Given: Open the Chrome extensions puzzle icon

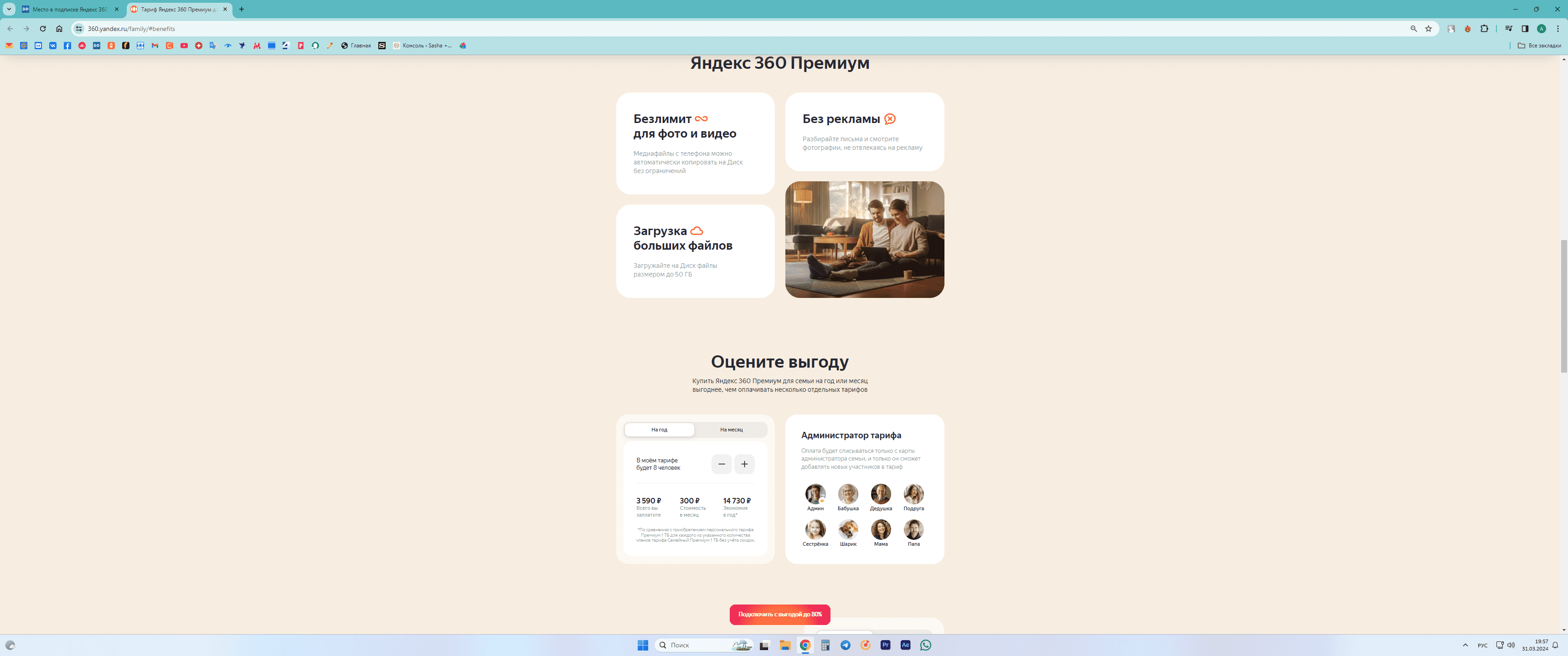Looking at the screenshot, I should pos(1484,29).
